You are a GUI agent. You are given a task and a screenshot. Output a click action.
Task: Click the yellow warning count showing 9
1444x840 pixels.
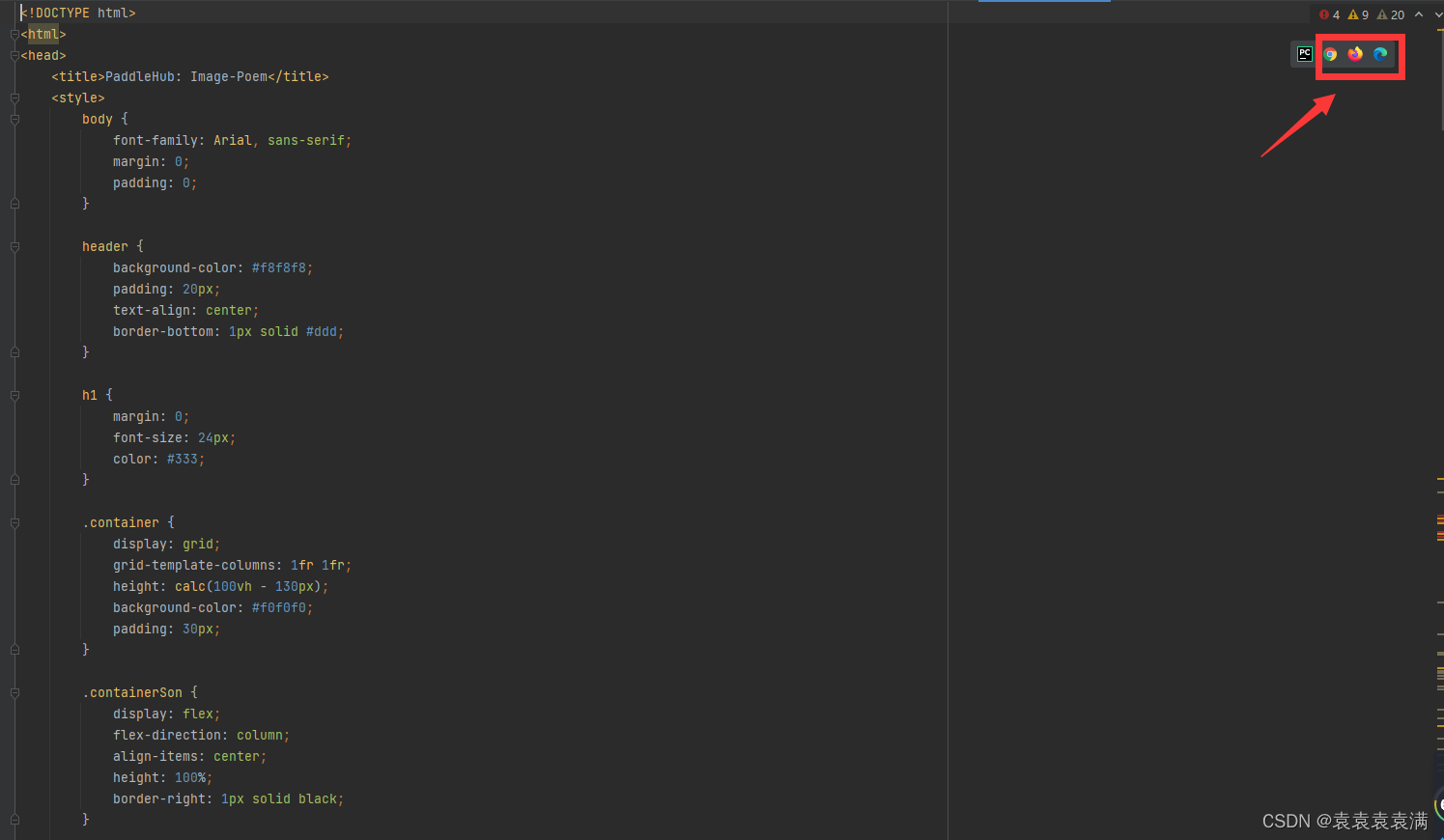pyautogui.click(x=1358, y=14)
